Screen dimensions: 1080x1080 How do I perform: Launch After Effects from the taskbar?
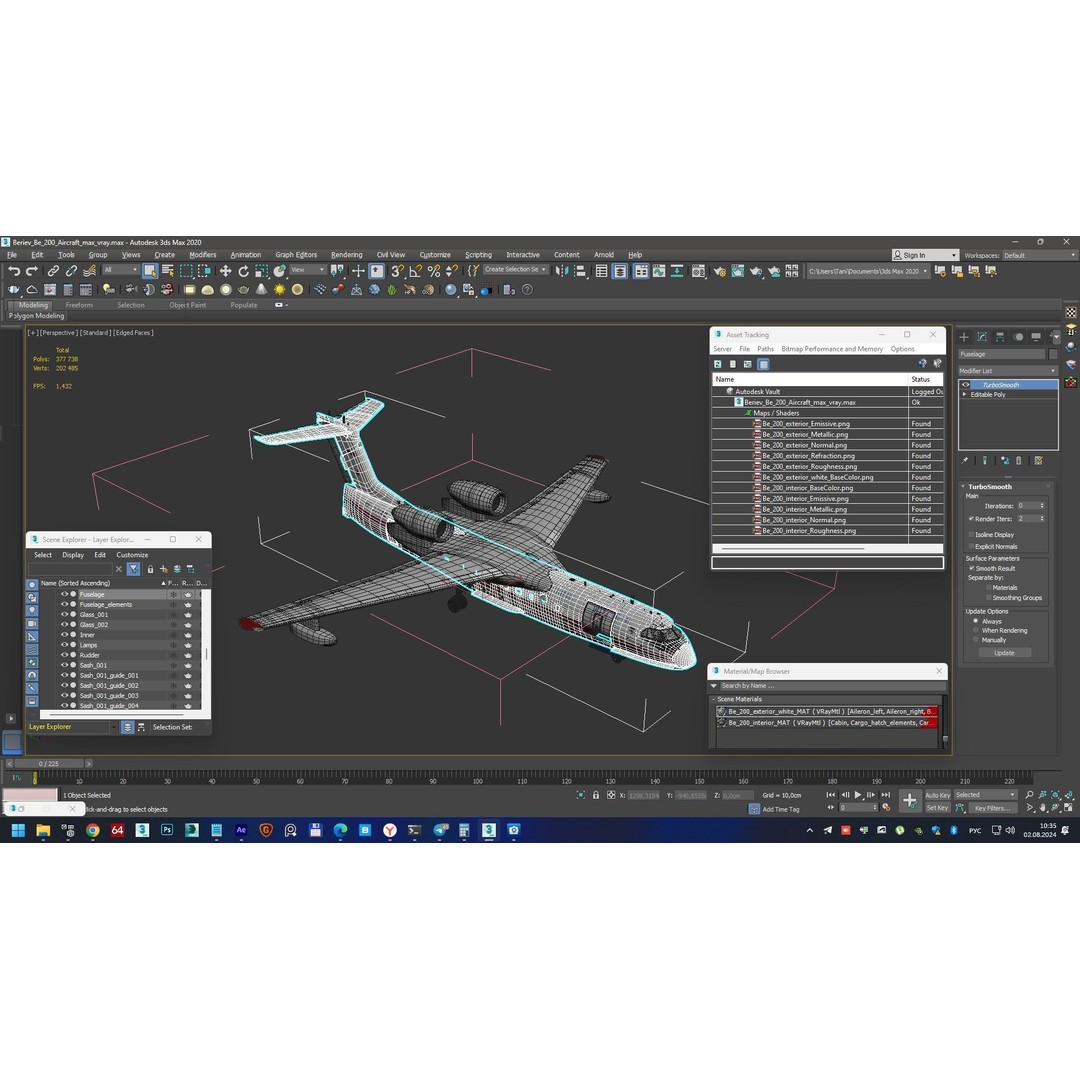(241, 830)
